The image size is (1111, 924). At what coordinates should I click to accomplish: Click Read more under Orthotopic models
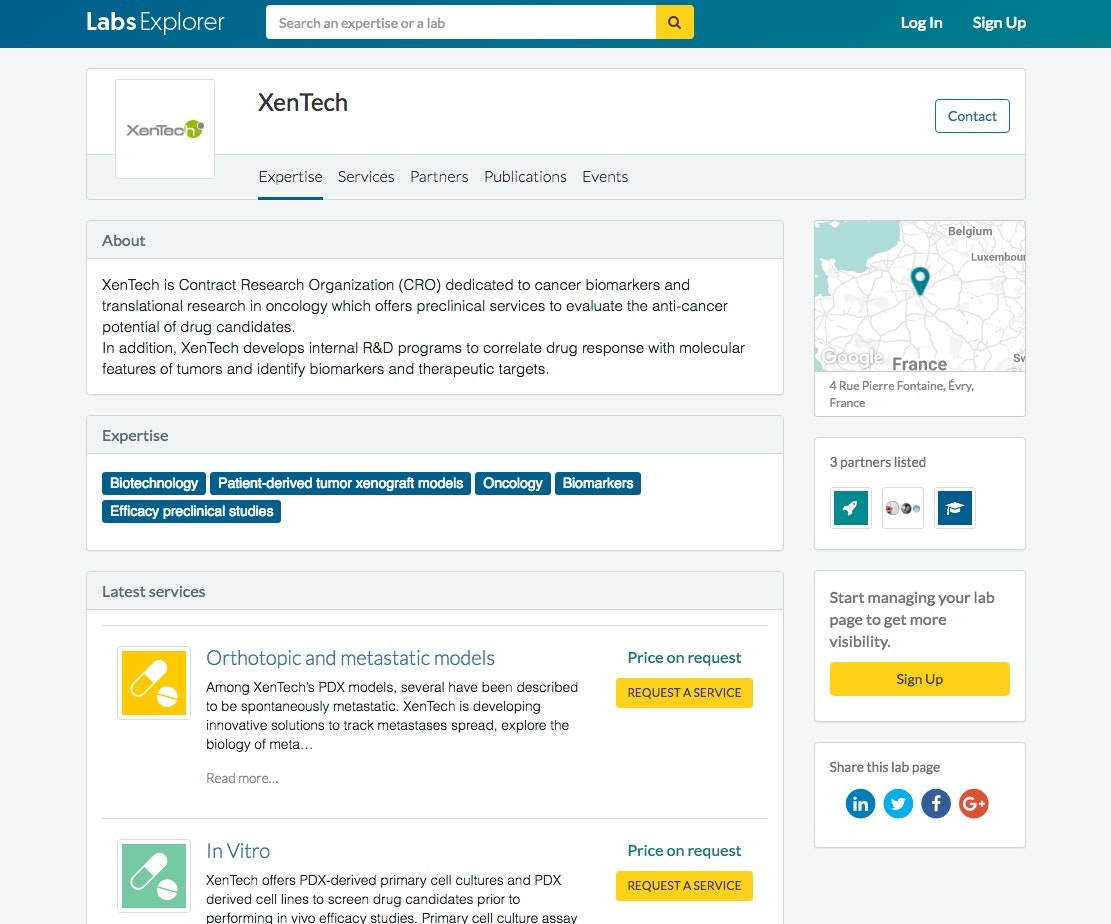pos(242,778)
